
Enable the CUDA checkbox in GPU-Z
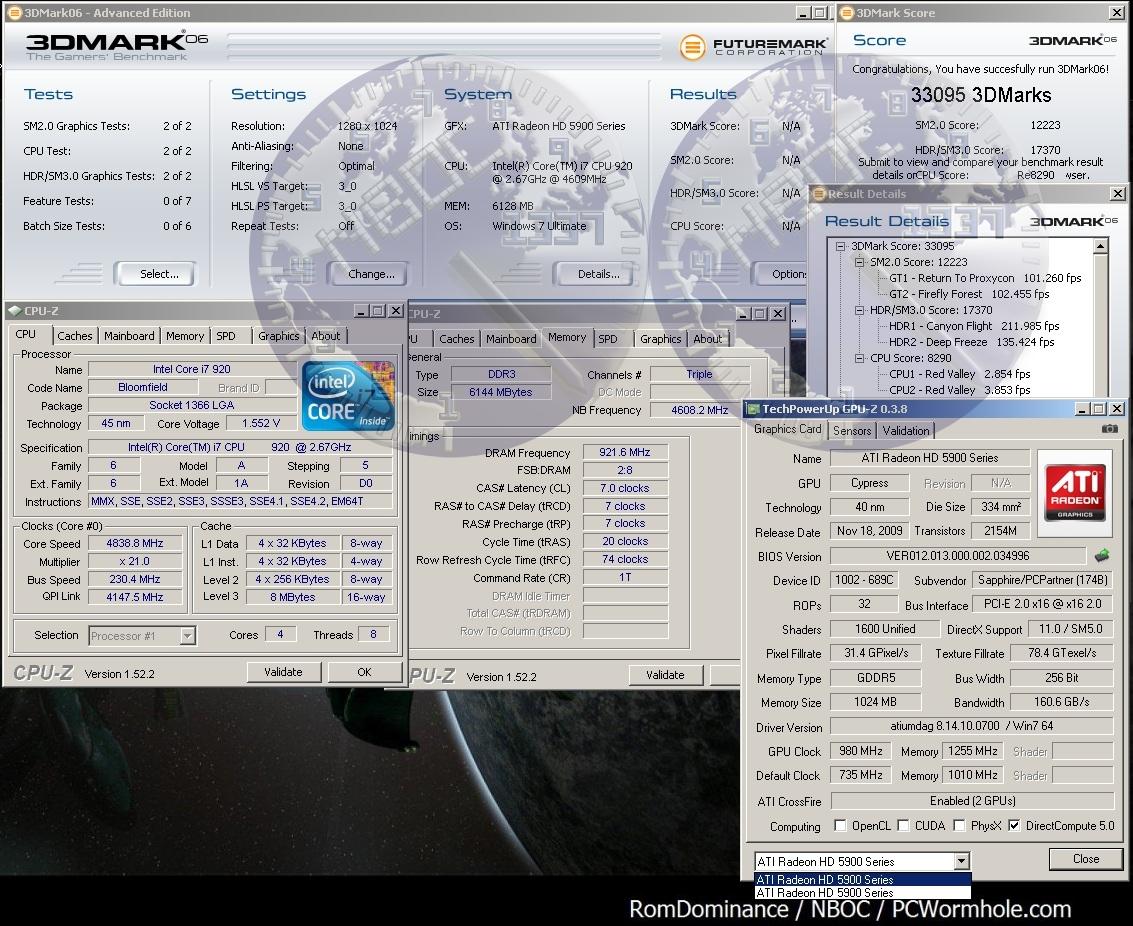click(x=903, y=826)
